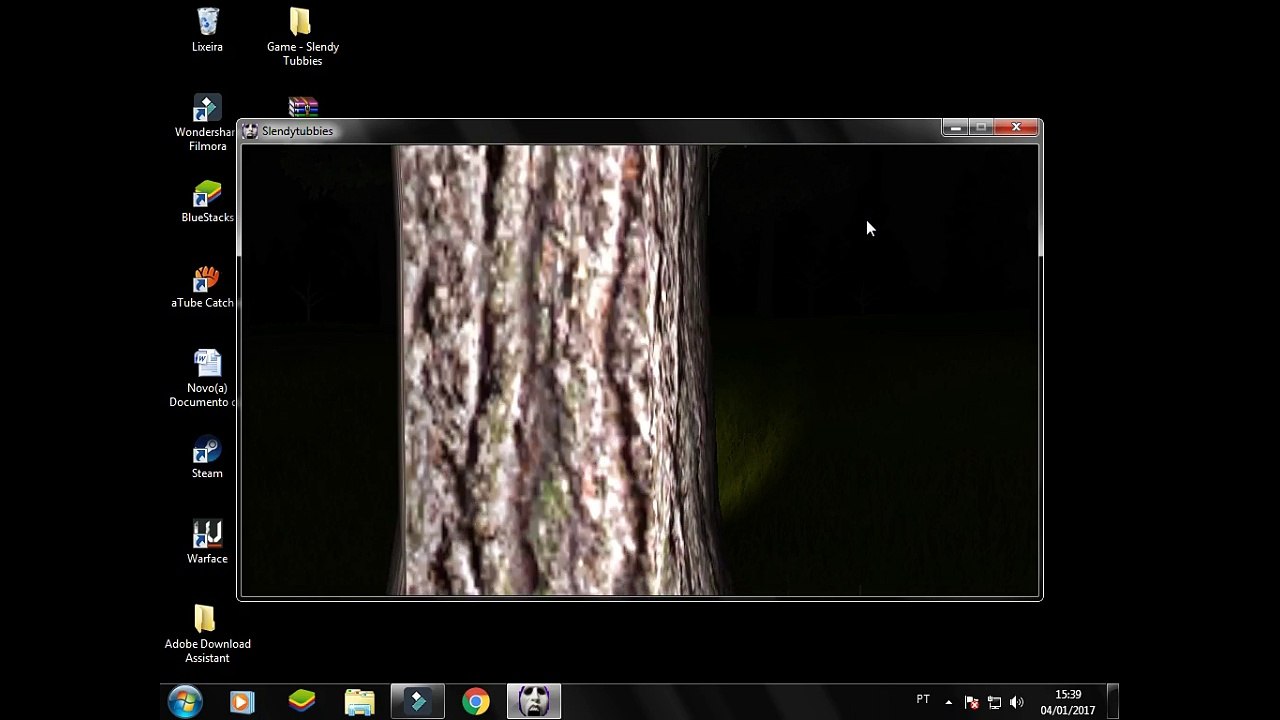Select the aTube Catcher desktop shortcut
Image resolution: width=1280 pixels, height=720 pixels.
[x=204, y=287]
